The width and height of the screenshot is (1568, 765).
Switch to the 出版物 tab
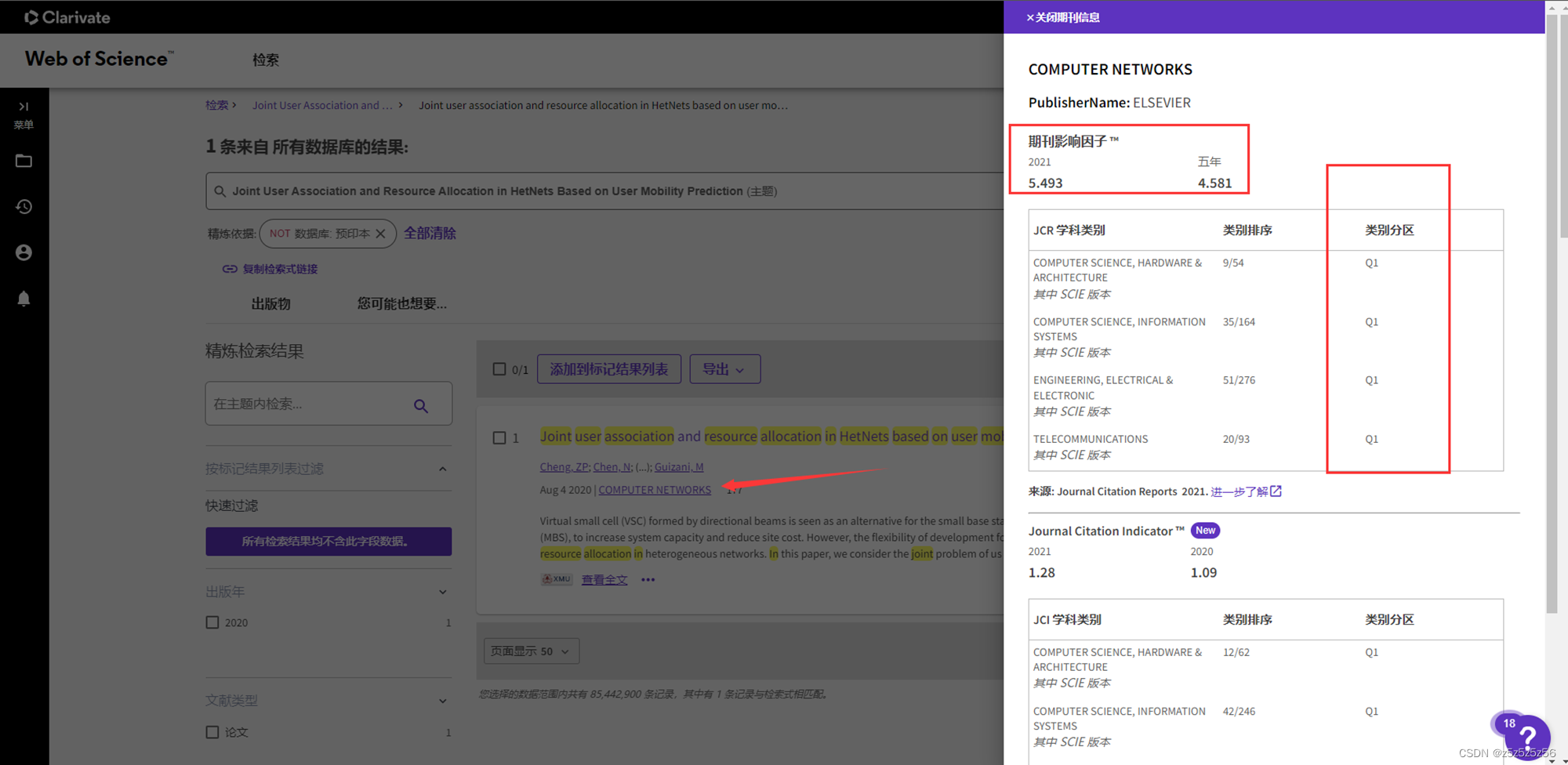(x=270, y=304)
